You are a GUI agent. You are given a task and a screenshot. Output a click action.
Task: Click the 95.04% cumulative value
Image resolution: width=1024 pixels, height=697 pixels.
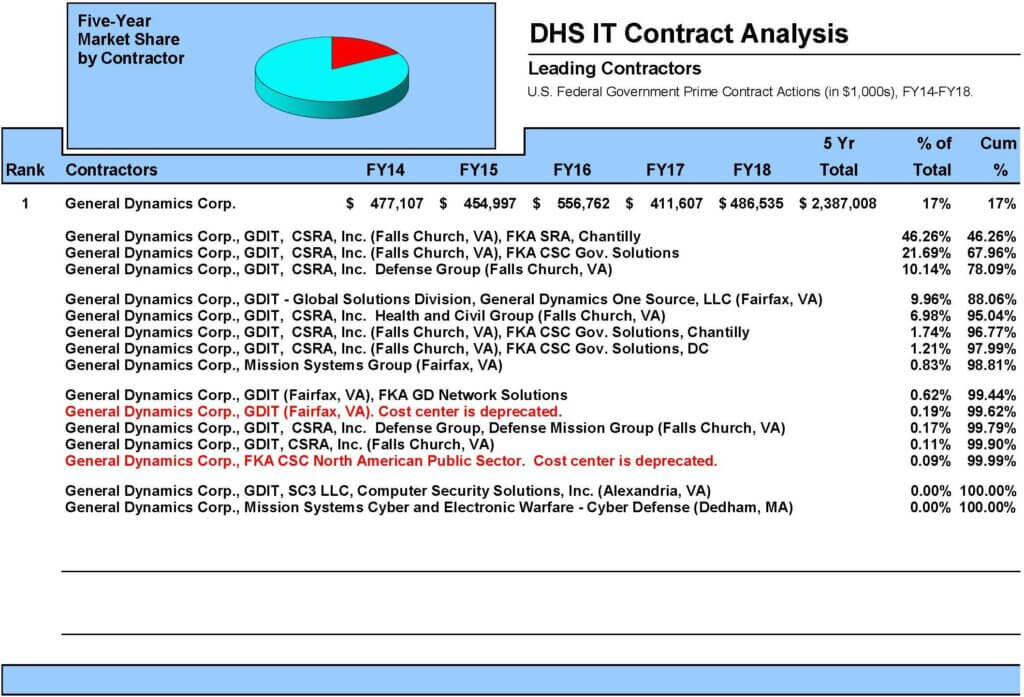(x=991, y=316)
